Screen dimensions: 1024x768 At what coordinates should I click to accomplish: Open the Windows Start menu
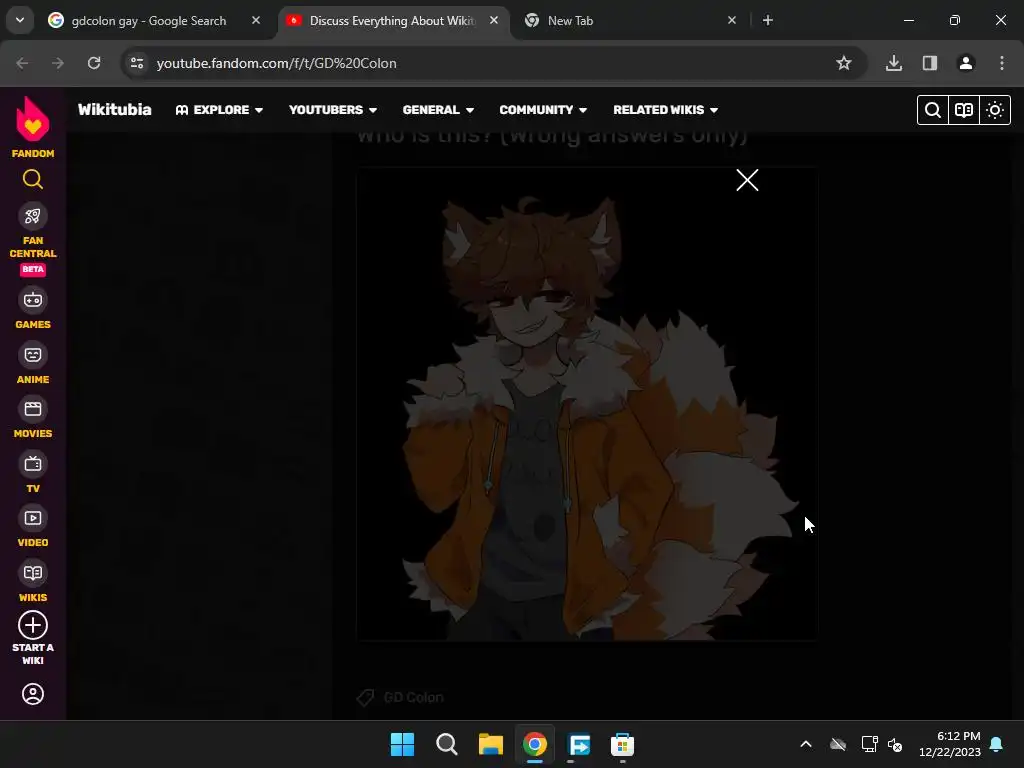point(402,744)
